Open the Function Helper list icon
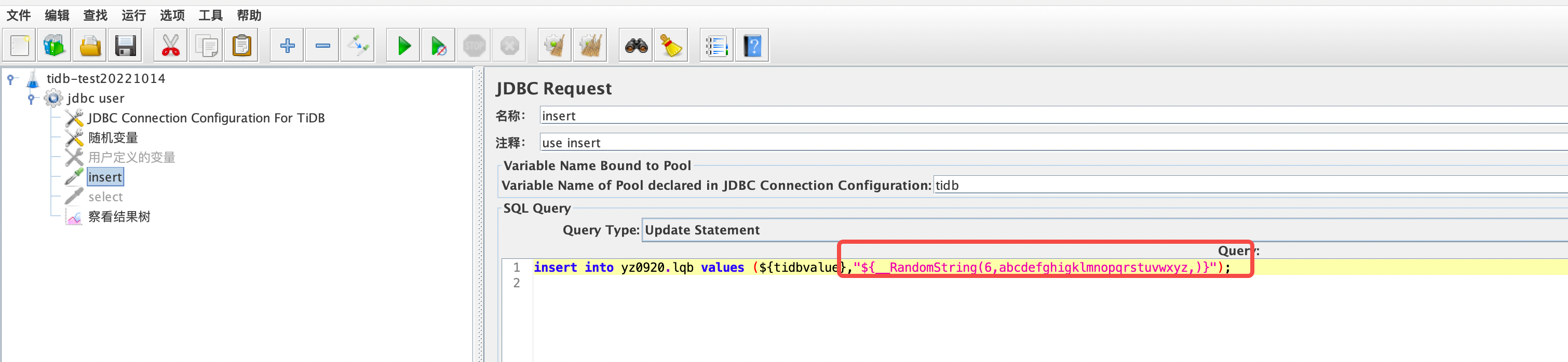Screen dimensions: 1568x362 coord(717,45)
